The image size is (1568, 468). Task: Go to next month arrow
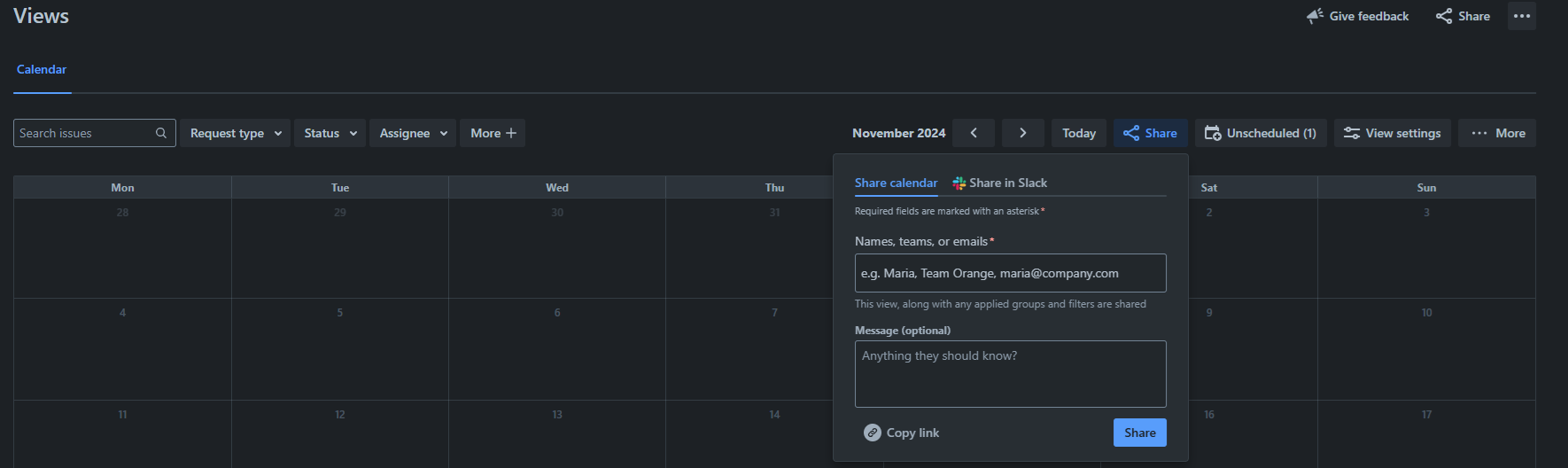point(1023,133)
